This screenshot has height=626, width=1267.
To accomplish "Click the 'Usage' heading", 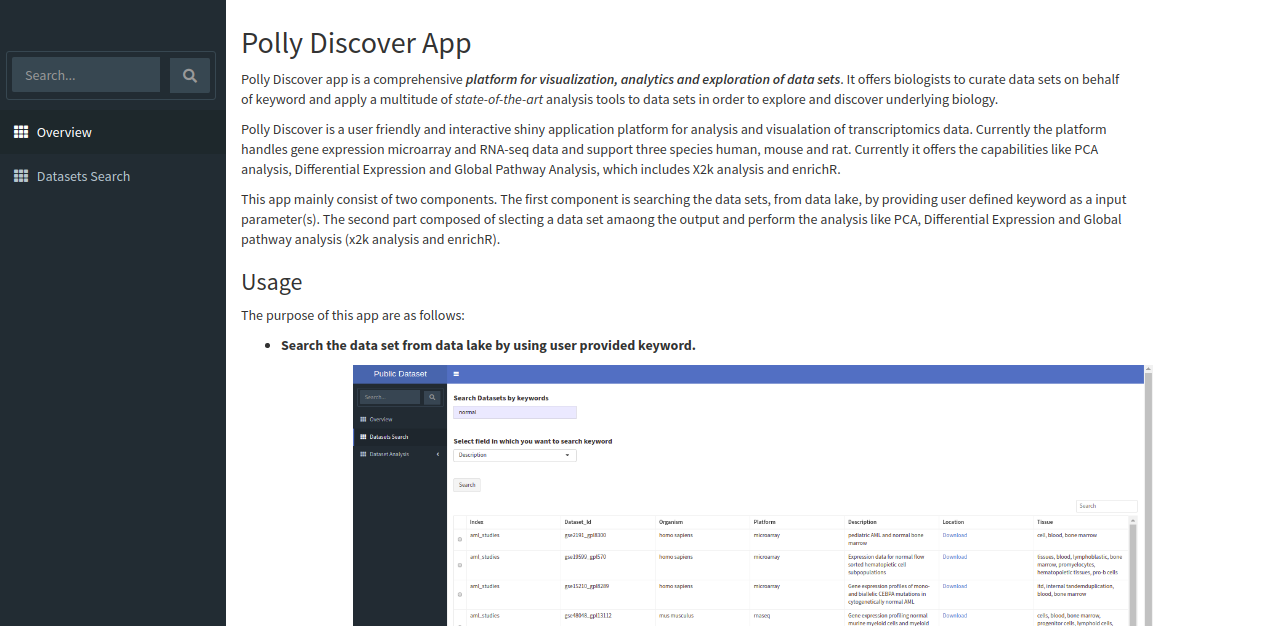I will pyautogui.click(x=272, y=281).
